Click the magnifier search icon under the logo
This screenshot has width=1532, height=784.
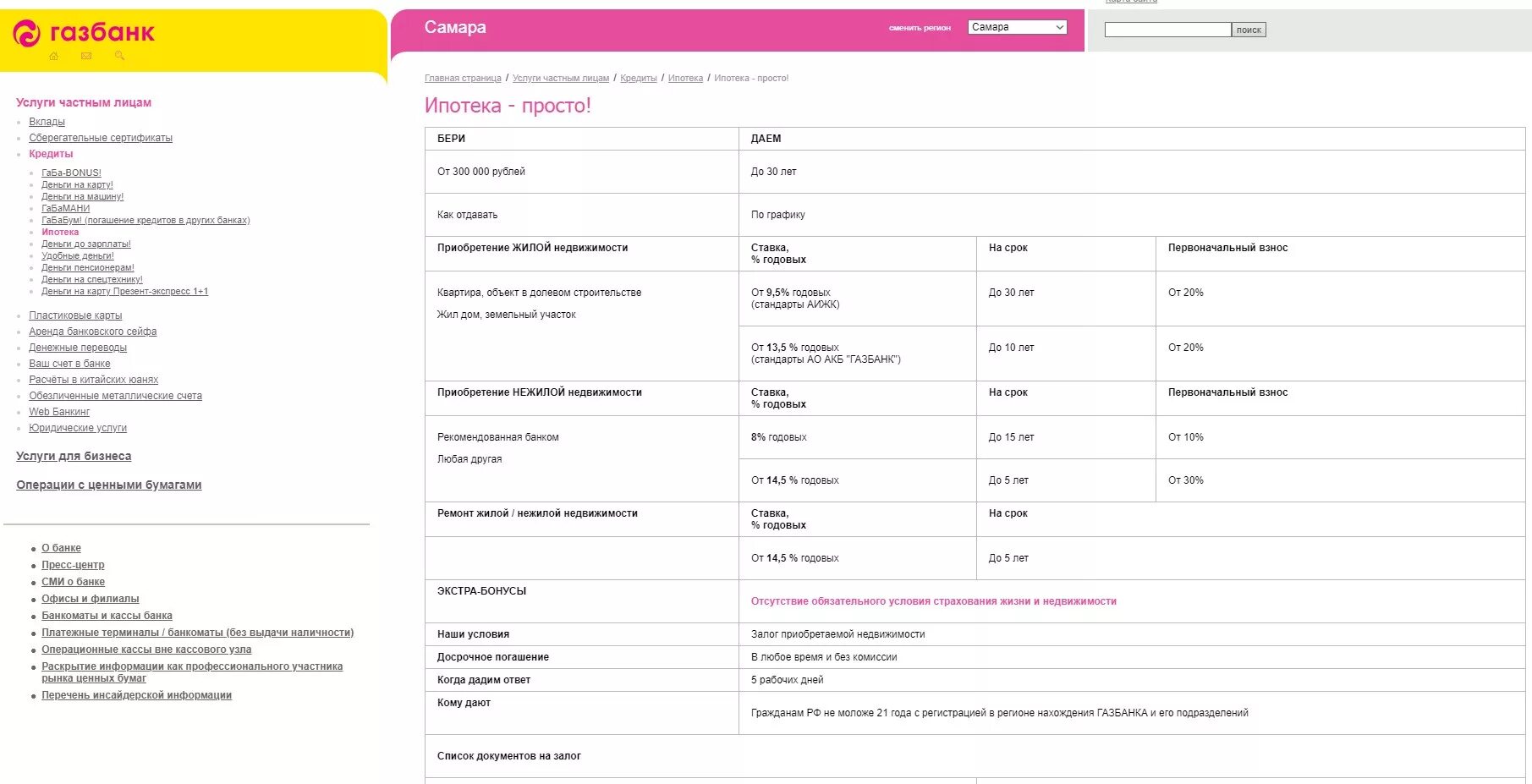tap(119, 56)
